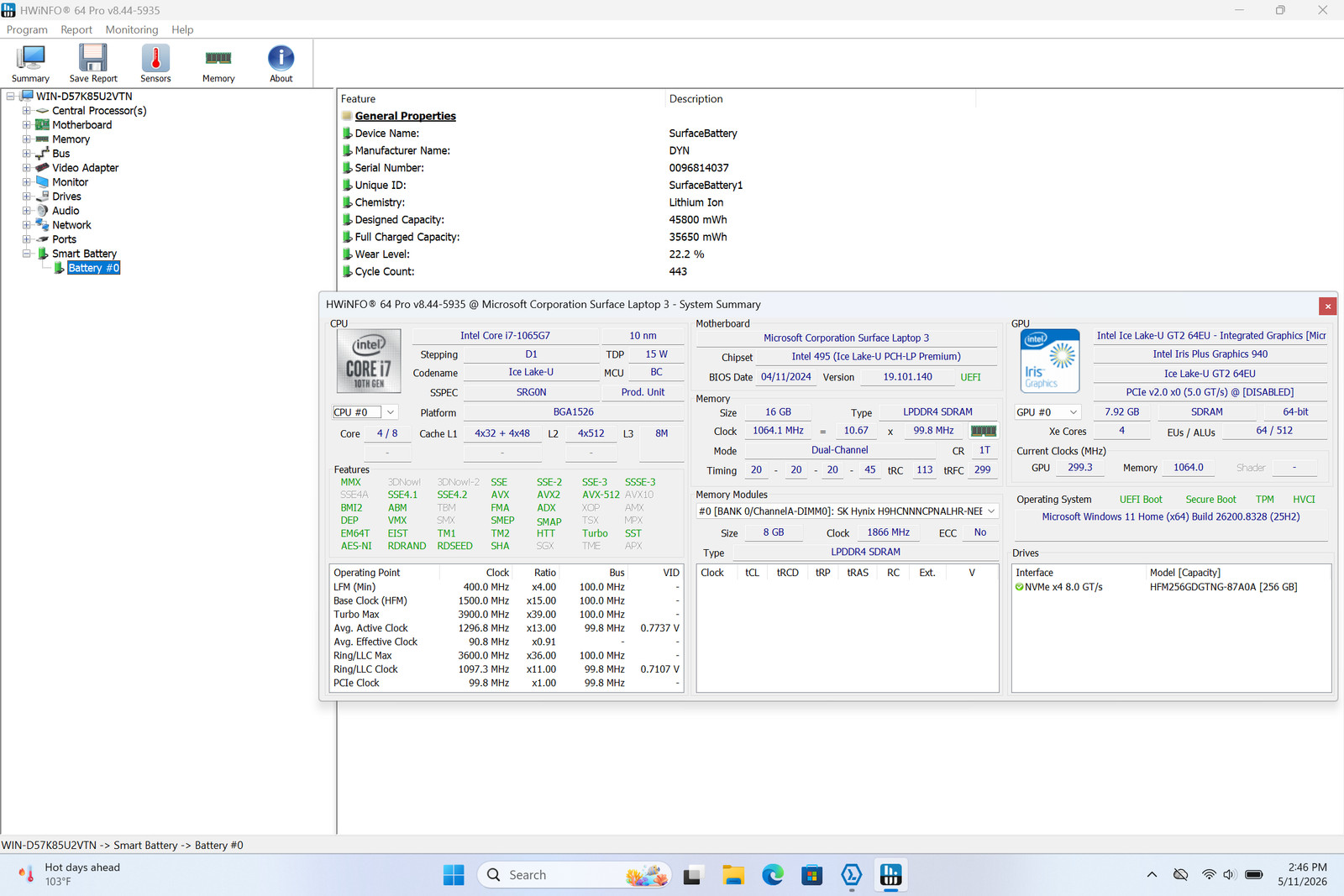Close the System Summary window
1344x896 pixels.
point(1327,307)
